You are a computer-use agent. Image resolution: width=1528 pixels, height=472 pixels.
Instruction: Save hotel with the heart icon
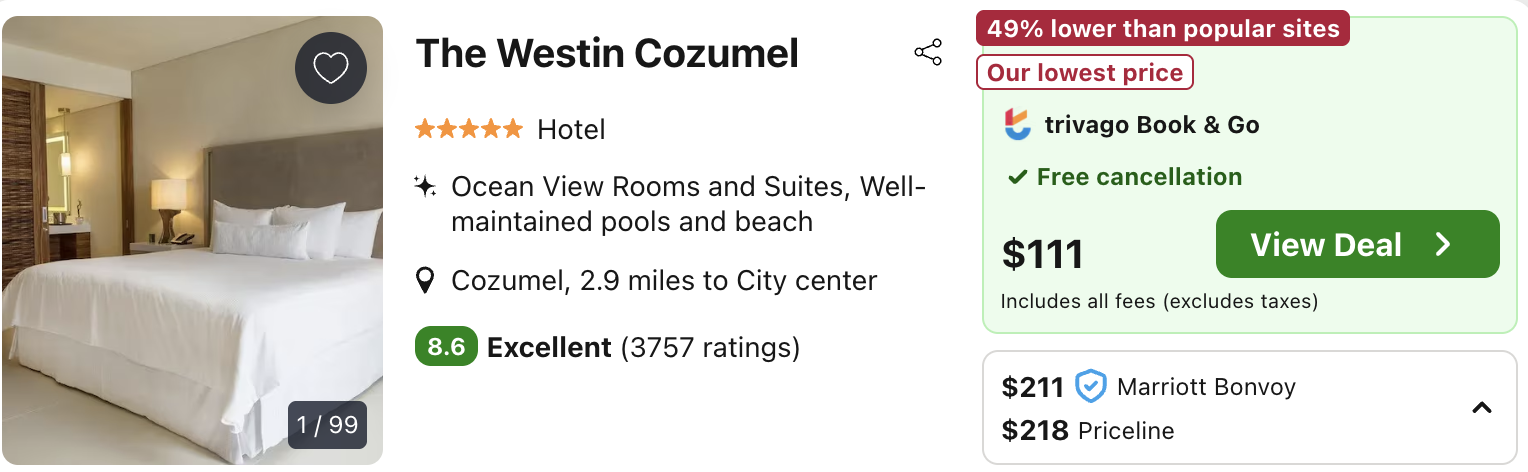(x=331, y=68)
